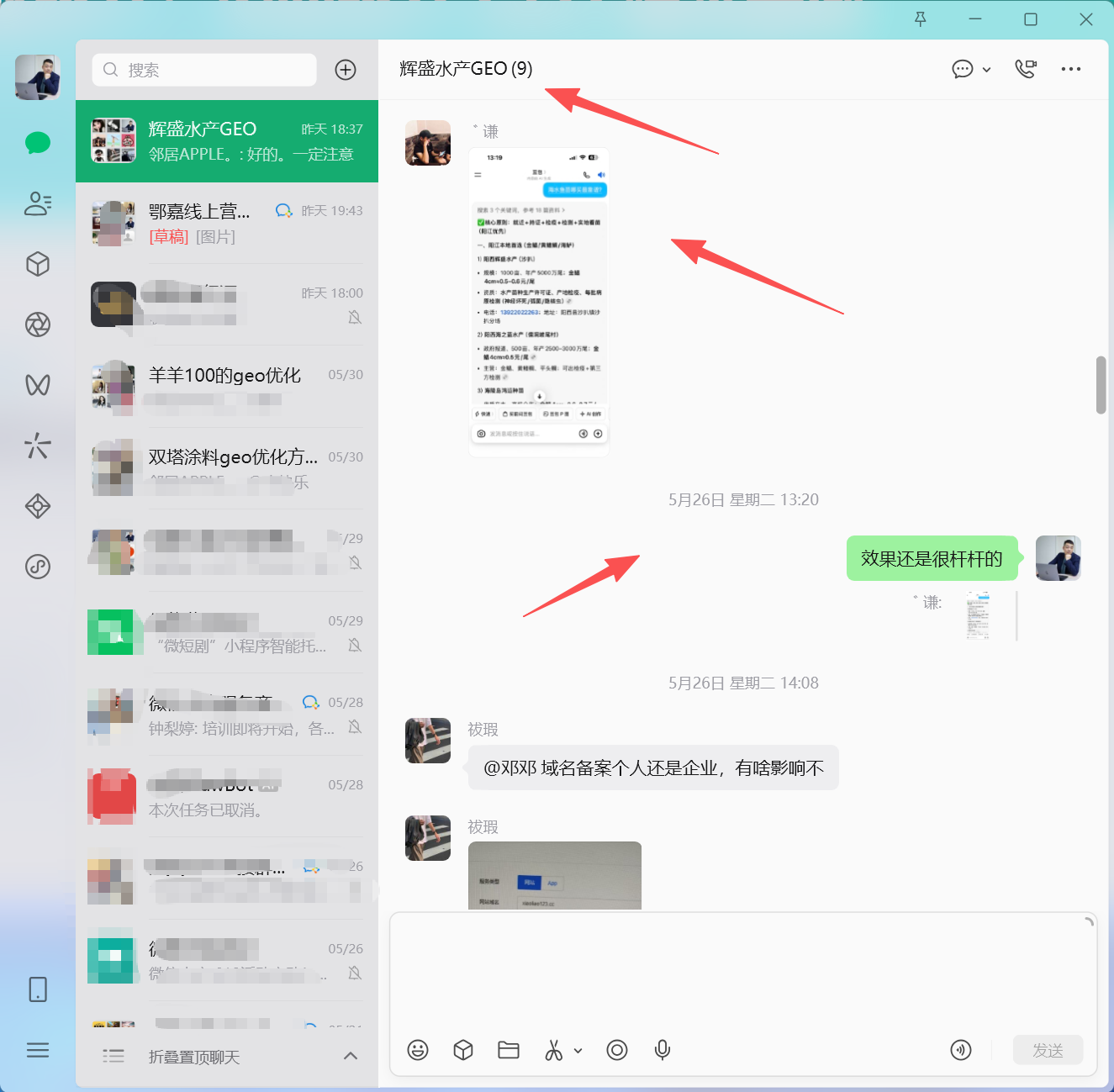Click the 搜索 search field
Image resolution: width=1114 pixels, height=1092 pixels.
(204, 70)
